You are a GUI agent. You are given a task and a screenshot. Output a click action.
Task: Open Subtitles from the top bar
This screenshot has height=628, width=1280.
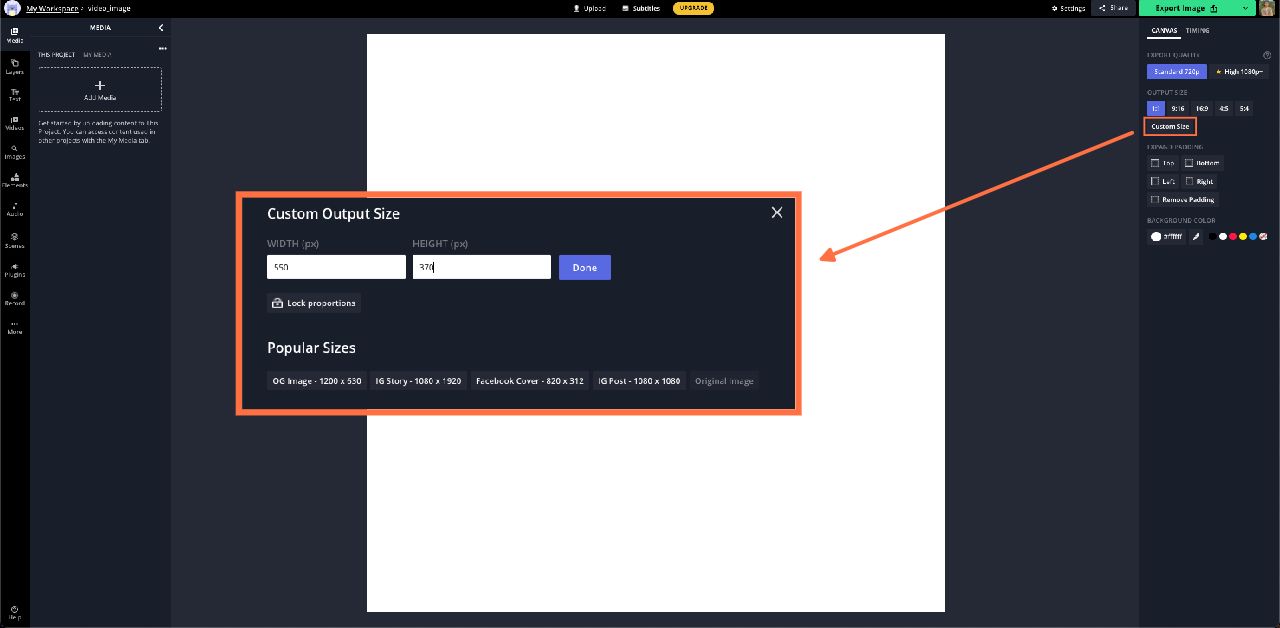pos(640,8)
